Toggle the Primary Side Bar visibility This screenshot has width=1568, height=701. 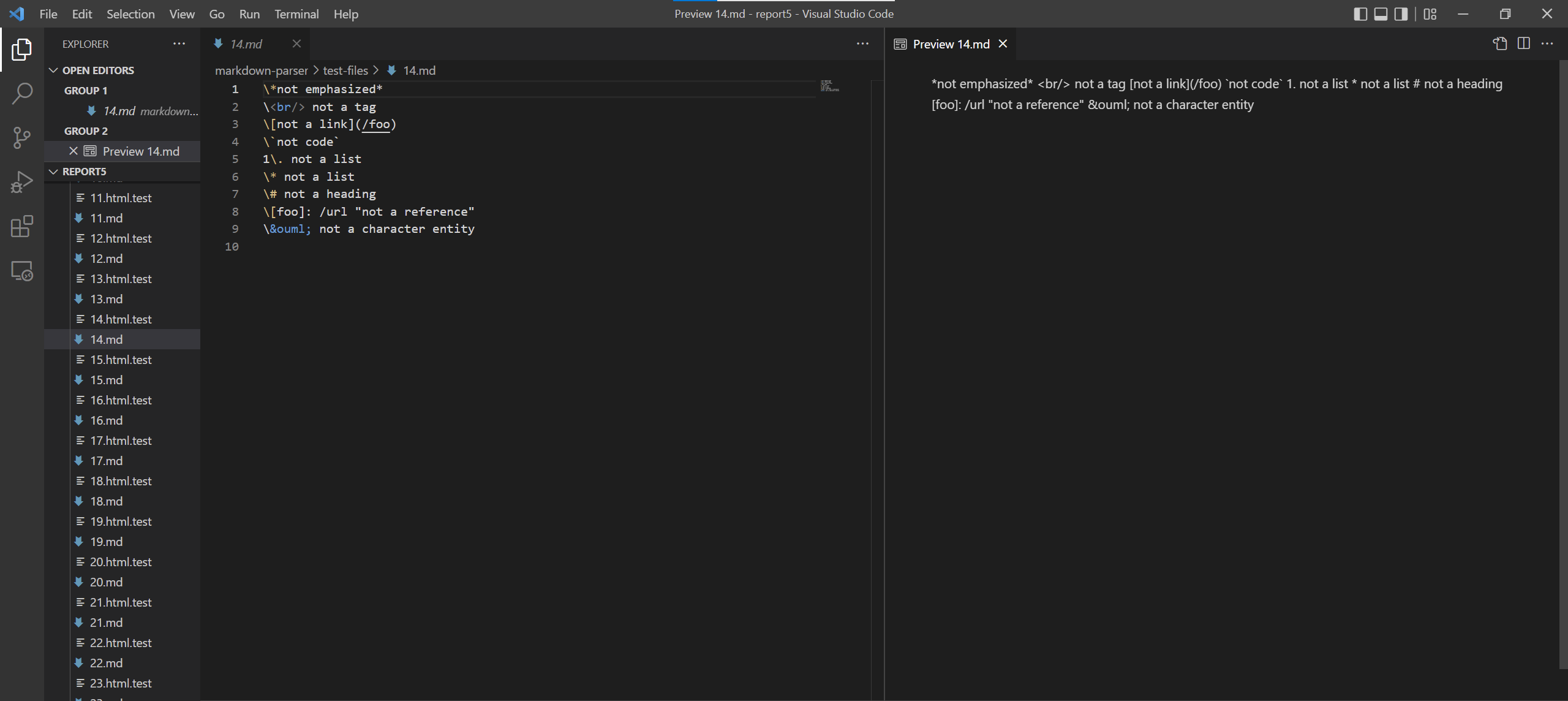pos(1360,13)
